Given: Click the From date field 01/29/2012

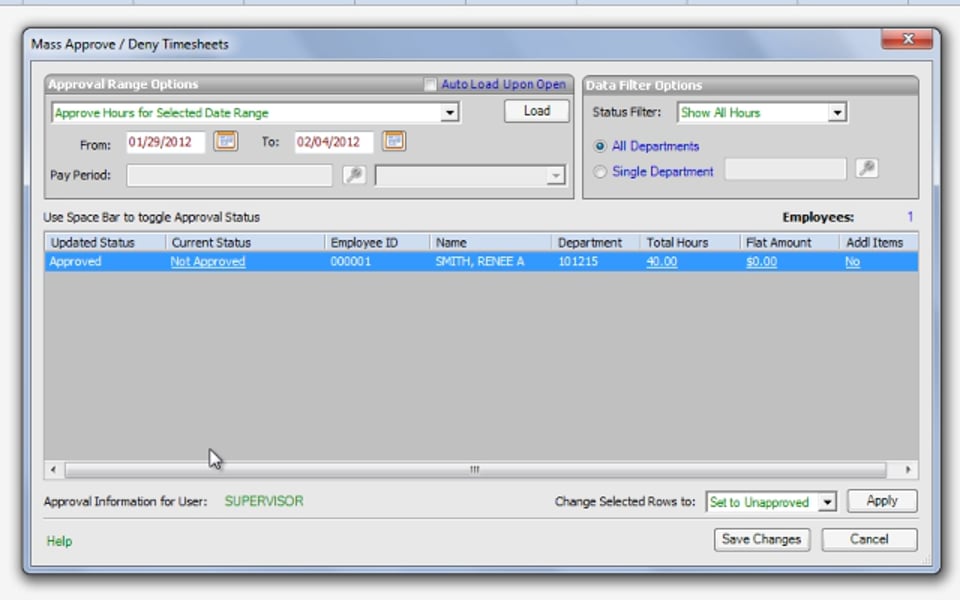Looking at the screenshot, I should 166,143.
